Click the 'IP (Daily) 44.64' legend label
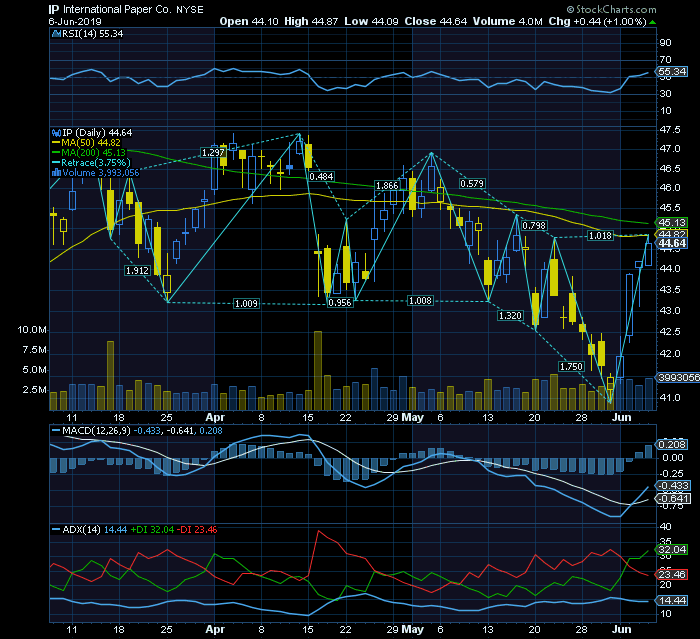This screenshot has width=700, height=639. (x=97, y=133)
